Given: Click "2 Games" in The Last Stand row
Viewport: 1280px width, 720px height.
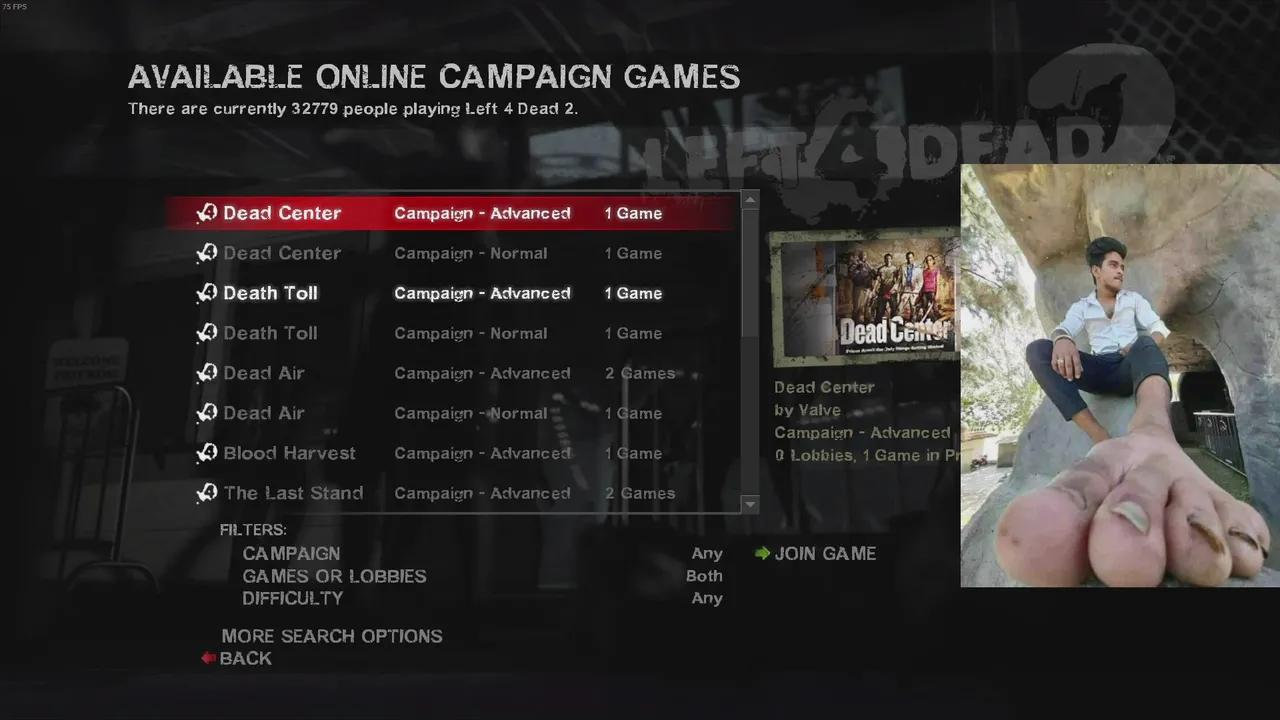Looking at the screenshot, I should (x=640, y=493).
